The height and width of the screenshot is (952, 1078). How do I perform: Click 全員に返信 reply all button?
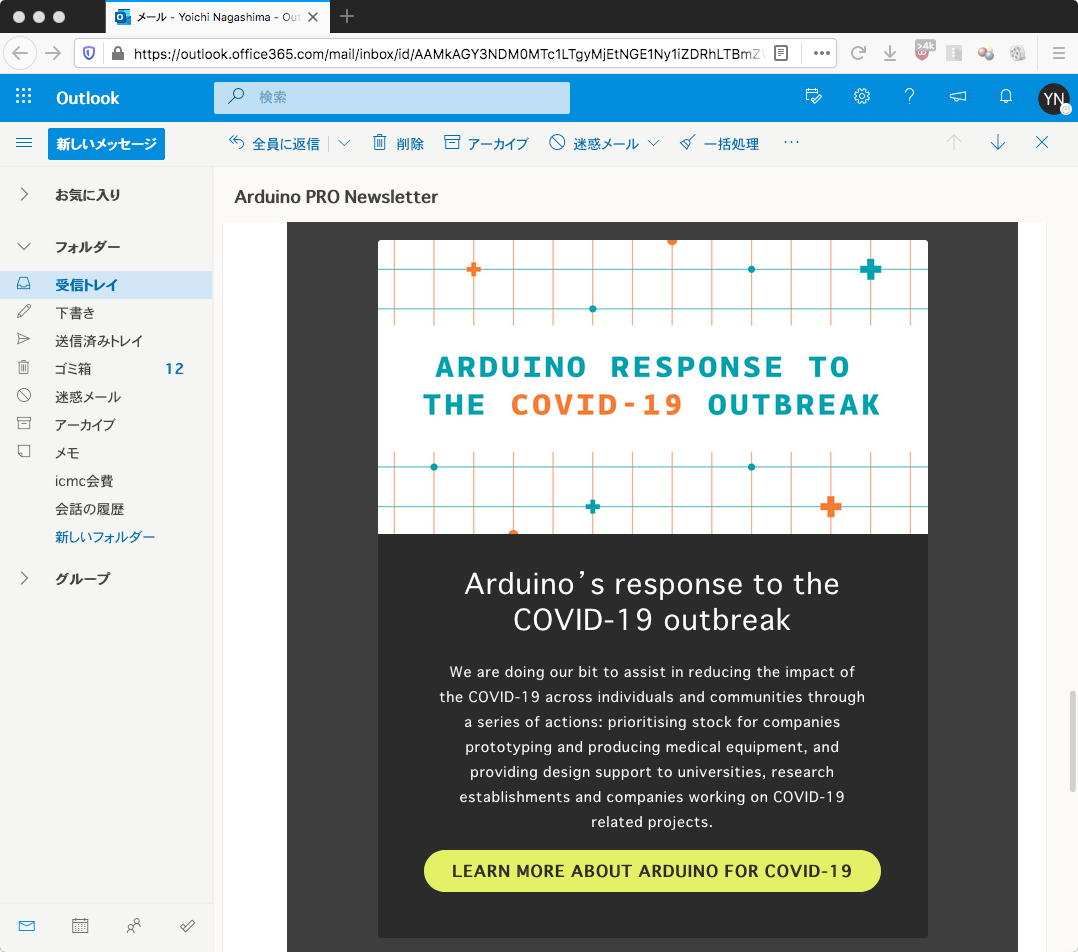tap(274, 143)
